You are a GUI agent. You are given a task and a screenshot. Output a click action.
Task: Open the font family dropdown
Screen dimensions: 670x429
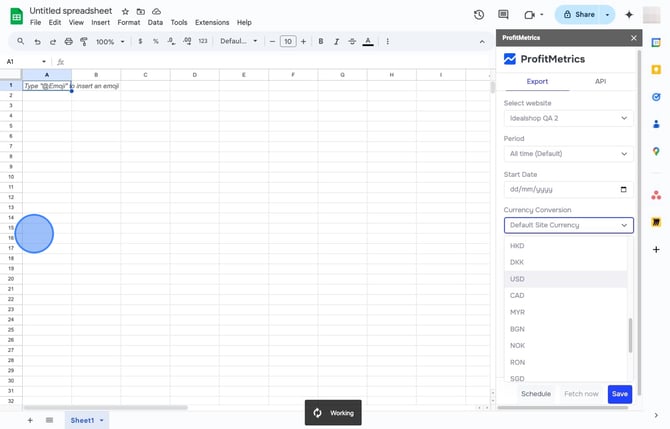click(238, 41)
